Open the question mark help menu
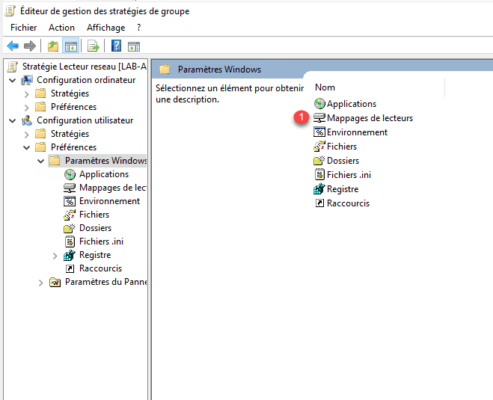493x400 pixels. tap(139, 28)
